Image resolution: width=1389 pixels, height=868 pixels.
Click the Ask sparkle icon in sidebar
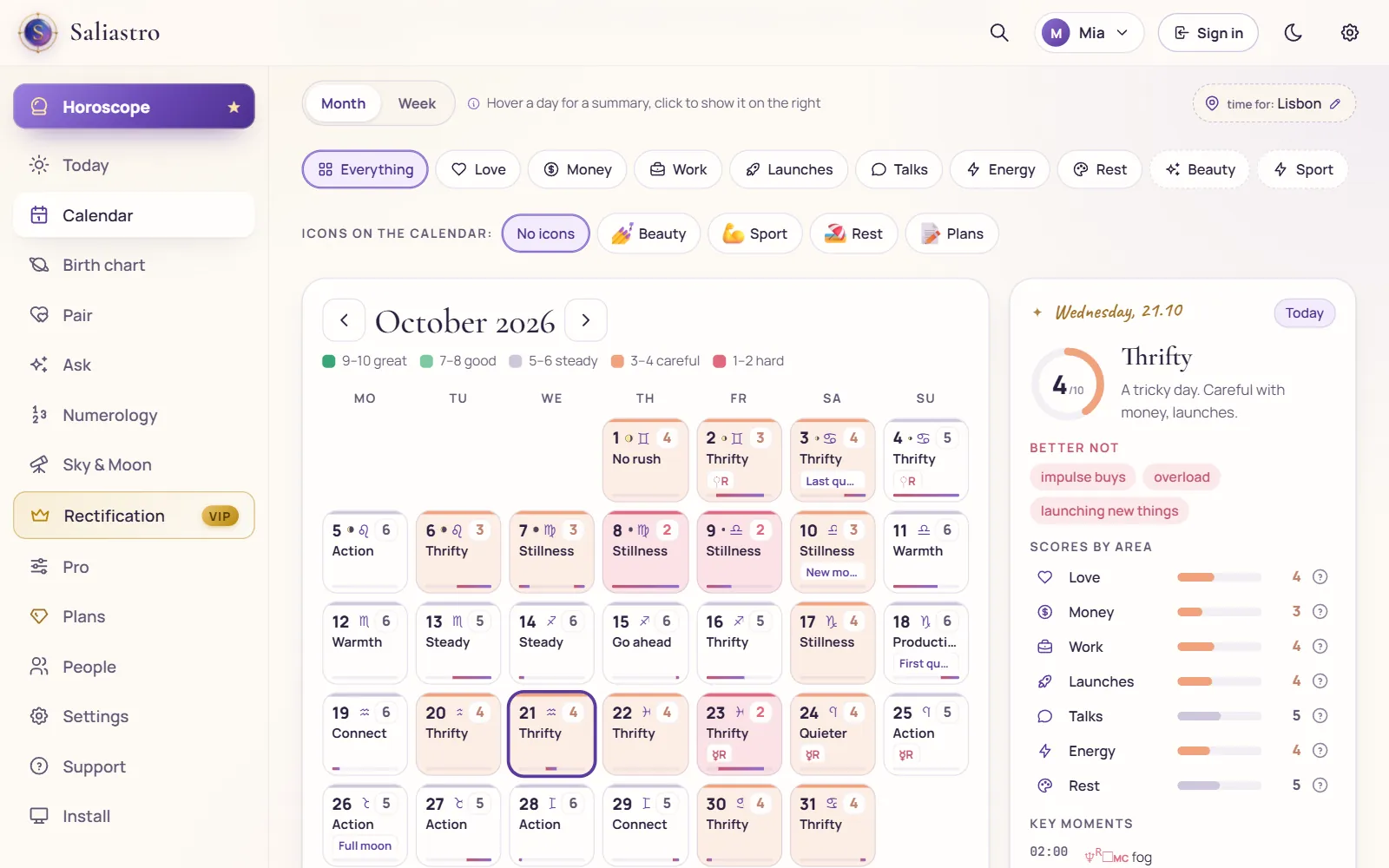coord(39,365)
